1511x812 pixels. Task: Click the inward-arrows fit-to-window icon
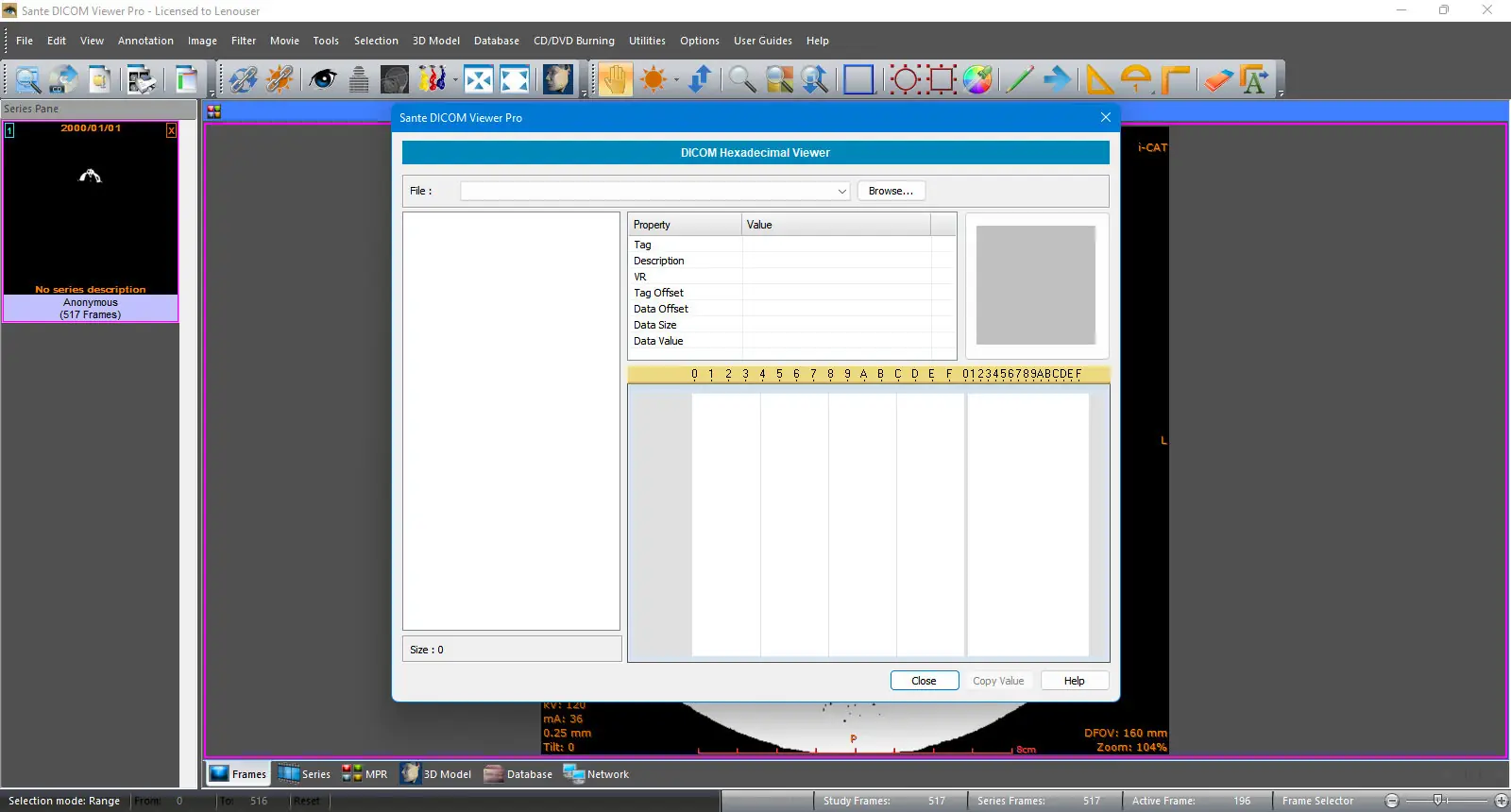(x=479, y=79)
